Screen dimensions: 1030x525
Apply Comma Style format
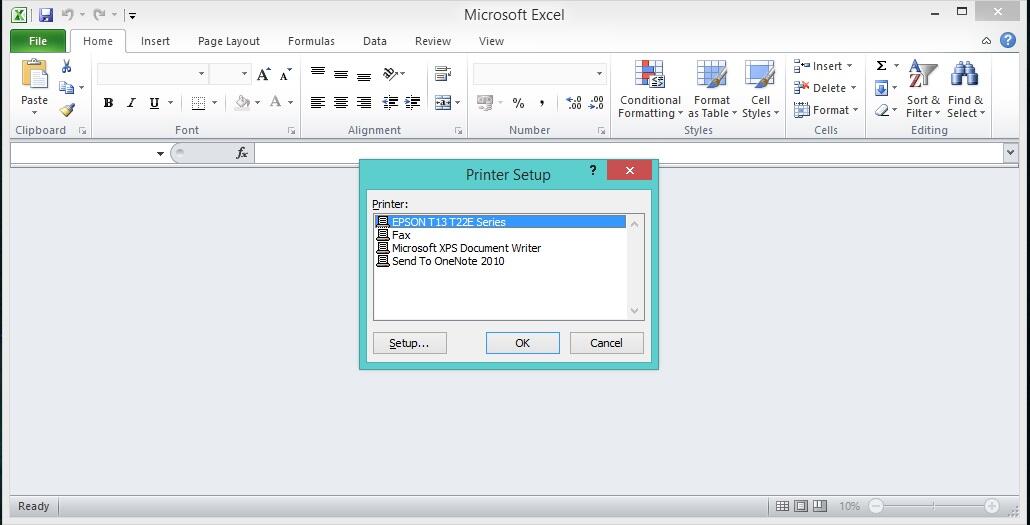tap(542, 103)
